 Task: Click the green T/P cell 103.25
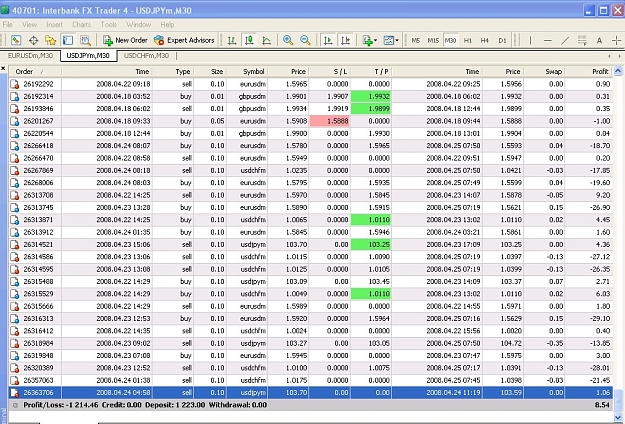[371, 245]
